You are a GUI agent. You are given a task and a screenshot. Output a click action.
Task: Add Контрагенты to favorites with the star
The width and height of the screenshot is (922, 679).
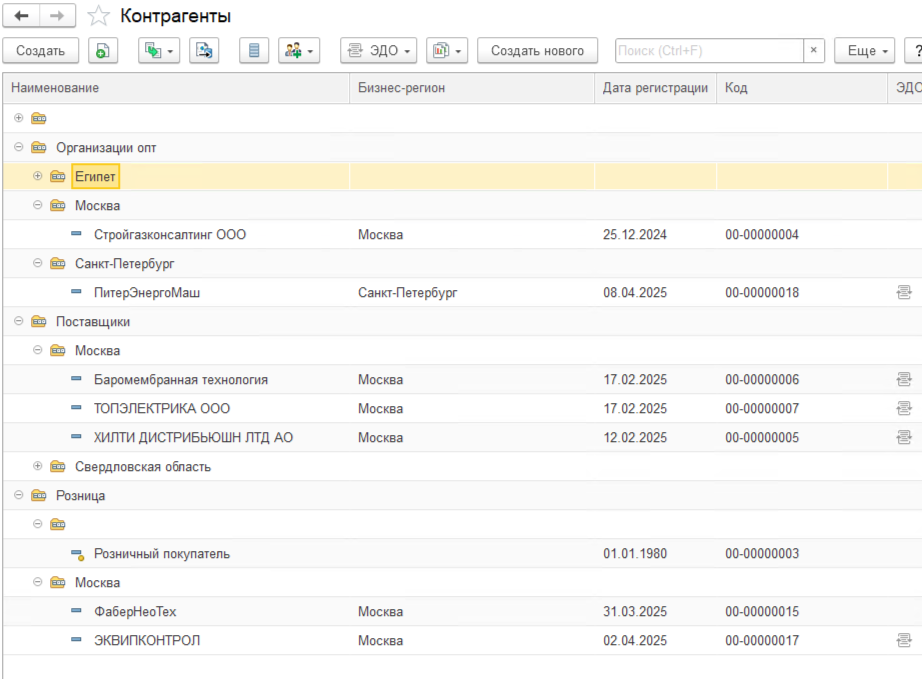[x=98, y=16]
